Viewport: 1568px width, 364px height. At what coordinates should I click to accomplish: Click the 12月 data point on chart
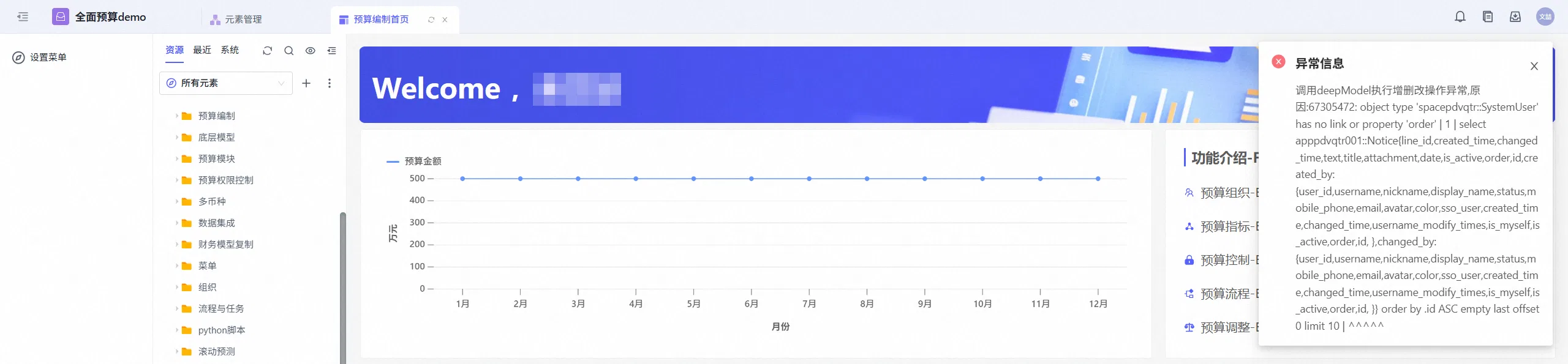pos(1098,179)
